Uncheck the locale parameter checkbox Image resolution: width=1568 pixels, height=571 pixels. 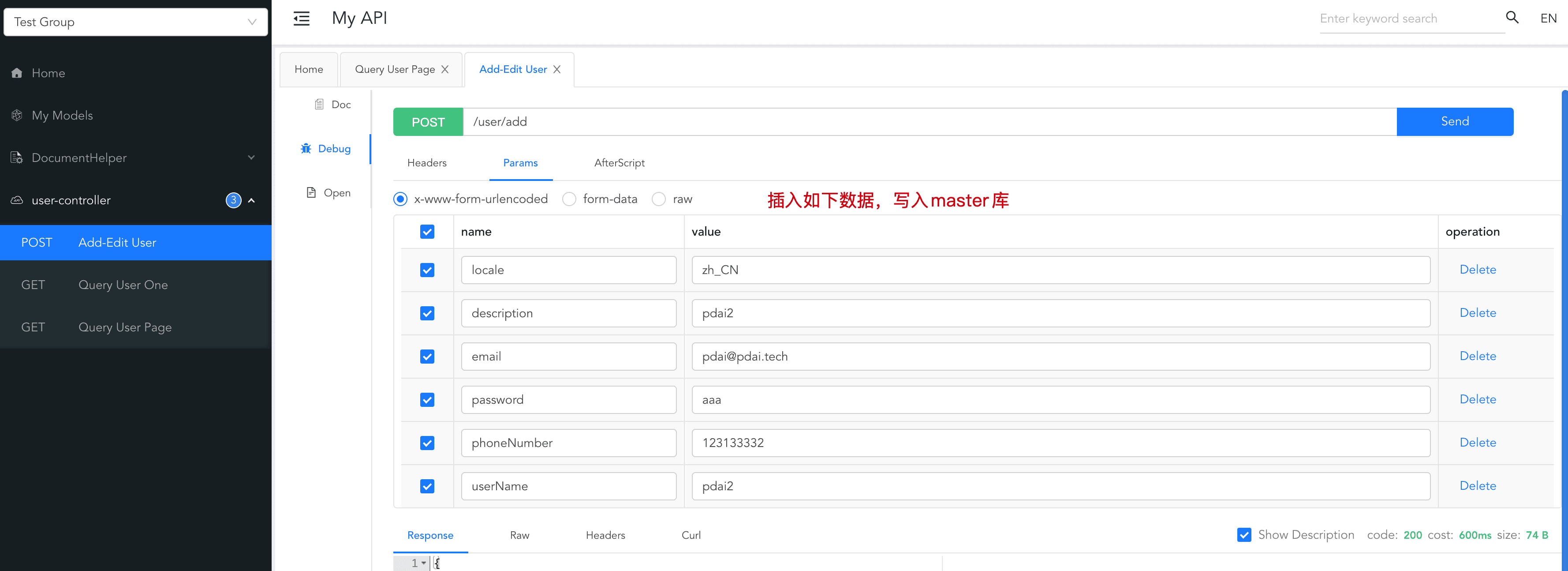[427, 270]
